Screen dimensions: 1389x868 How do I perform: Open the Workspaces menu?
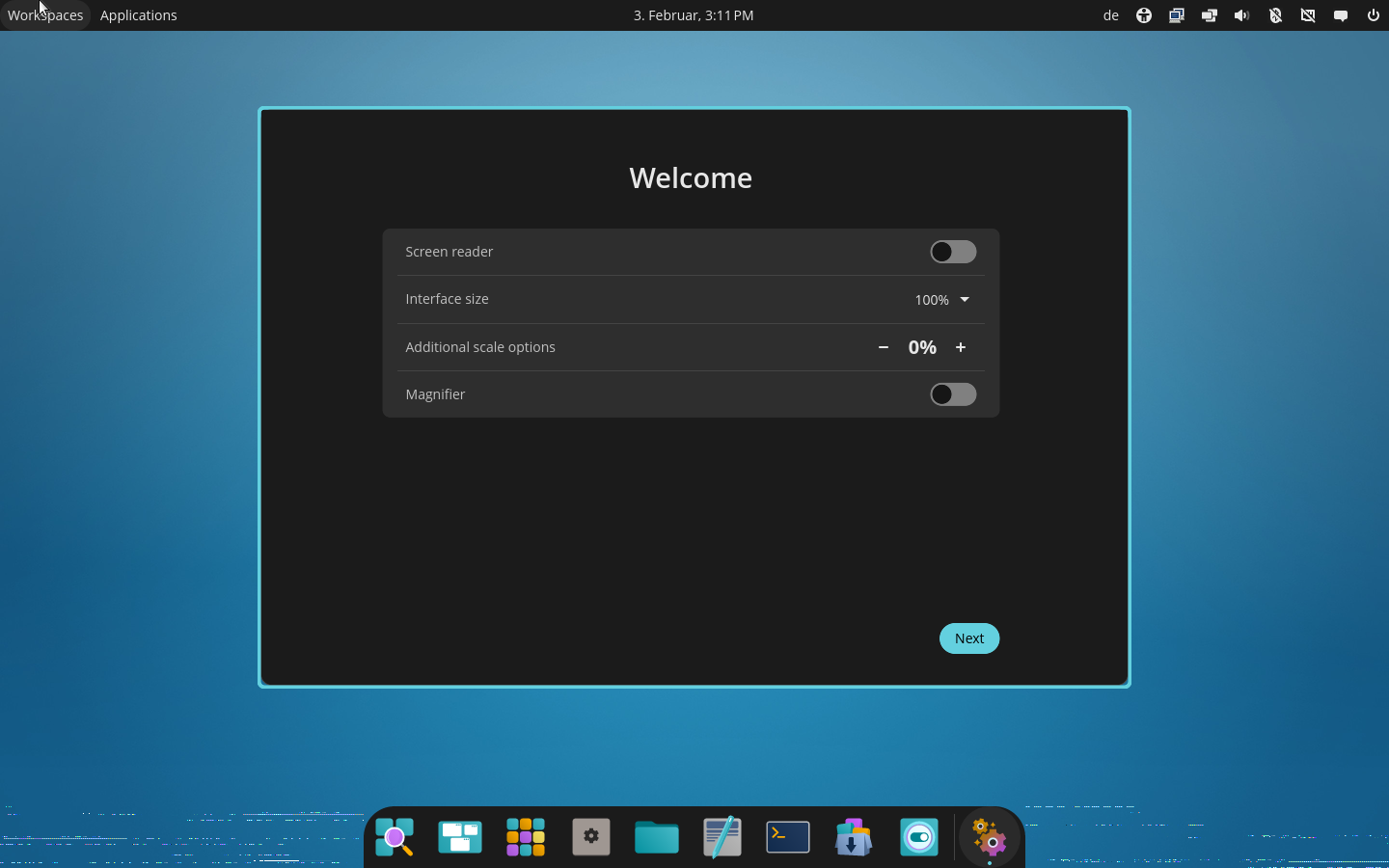45,15
